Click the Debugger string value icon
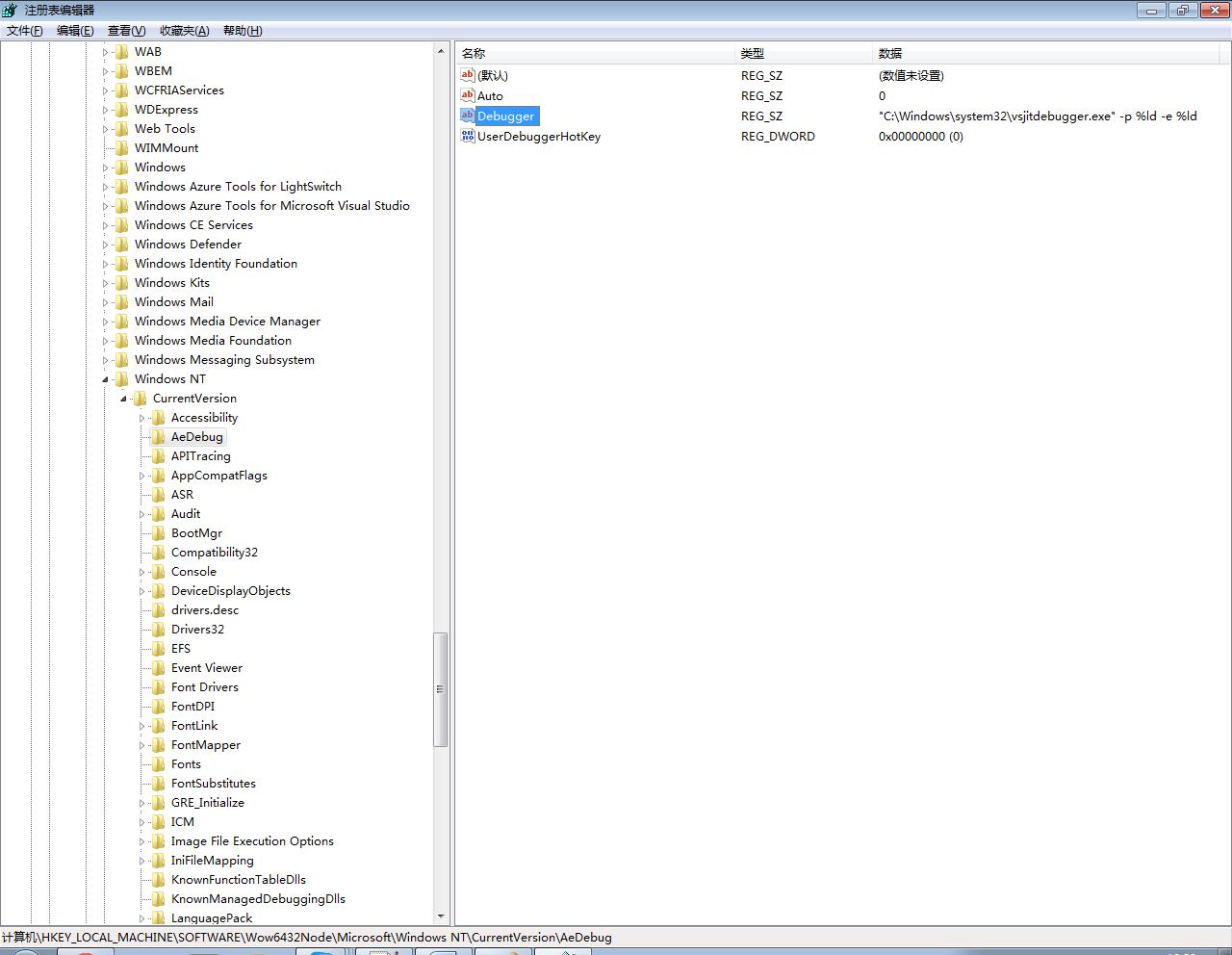This screenshot has height=955, width=1232. click(468, 116)
